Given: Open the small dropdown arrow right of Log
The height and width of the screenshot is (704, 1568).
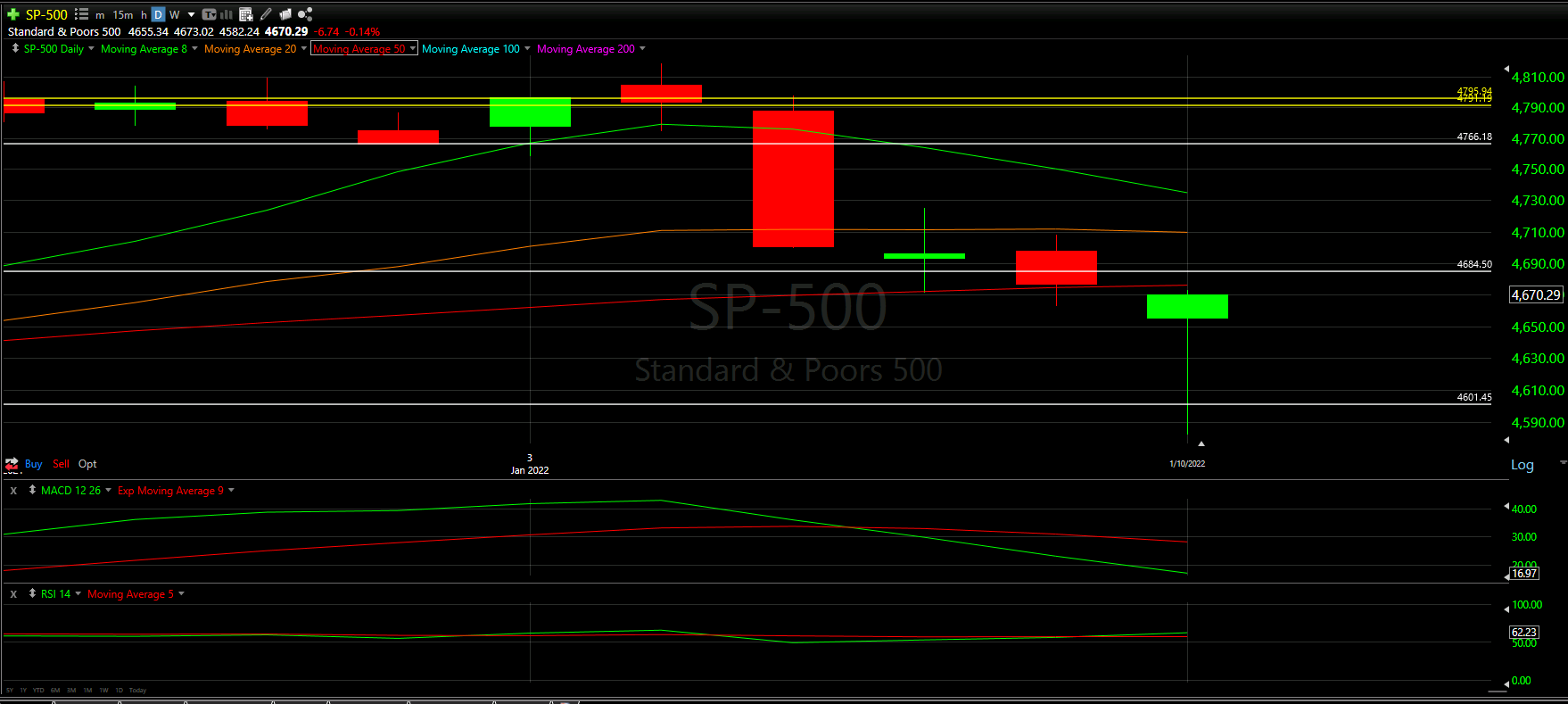Looking at the screenshot, I should pos(1563,462).
